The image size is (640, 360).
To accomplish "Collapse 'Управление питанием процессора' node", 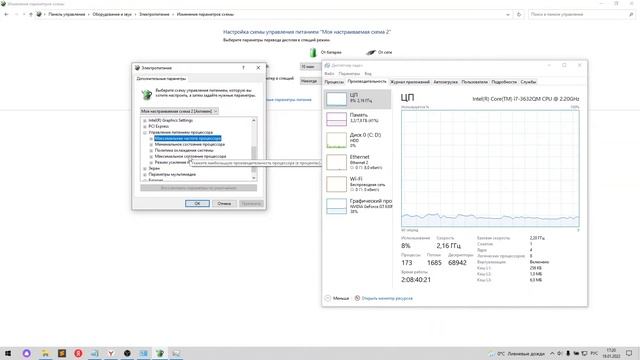I will pyautogui.click(x=145, y=133).
